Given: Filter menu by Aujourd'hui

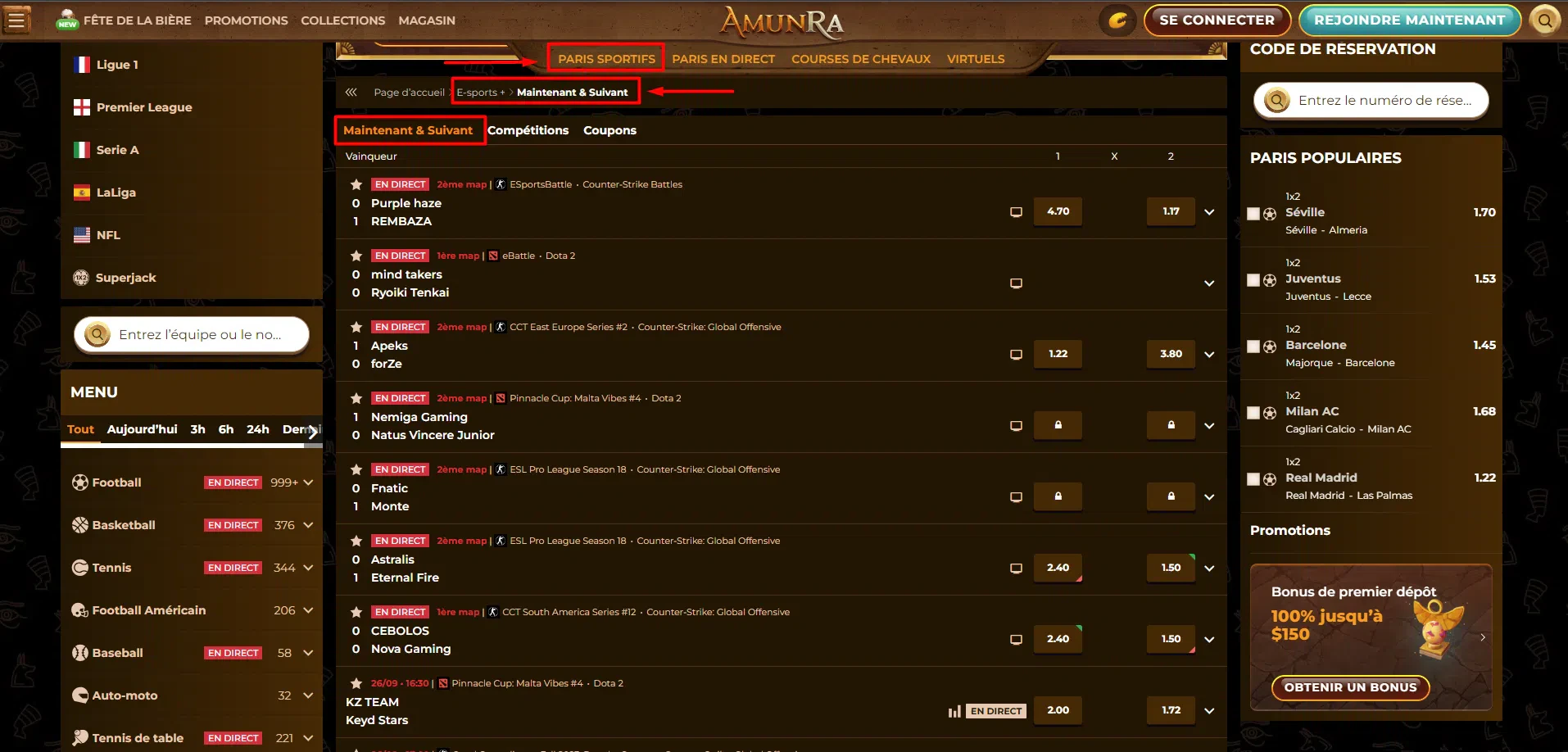Looking at the screenshot, I should pyautogui.click(x=142, y=429).
